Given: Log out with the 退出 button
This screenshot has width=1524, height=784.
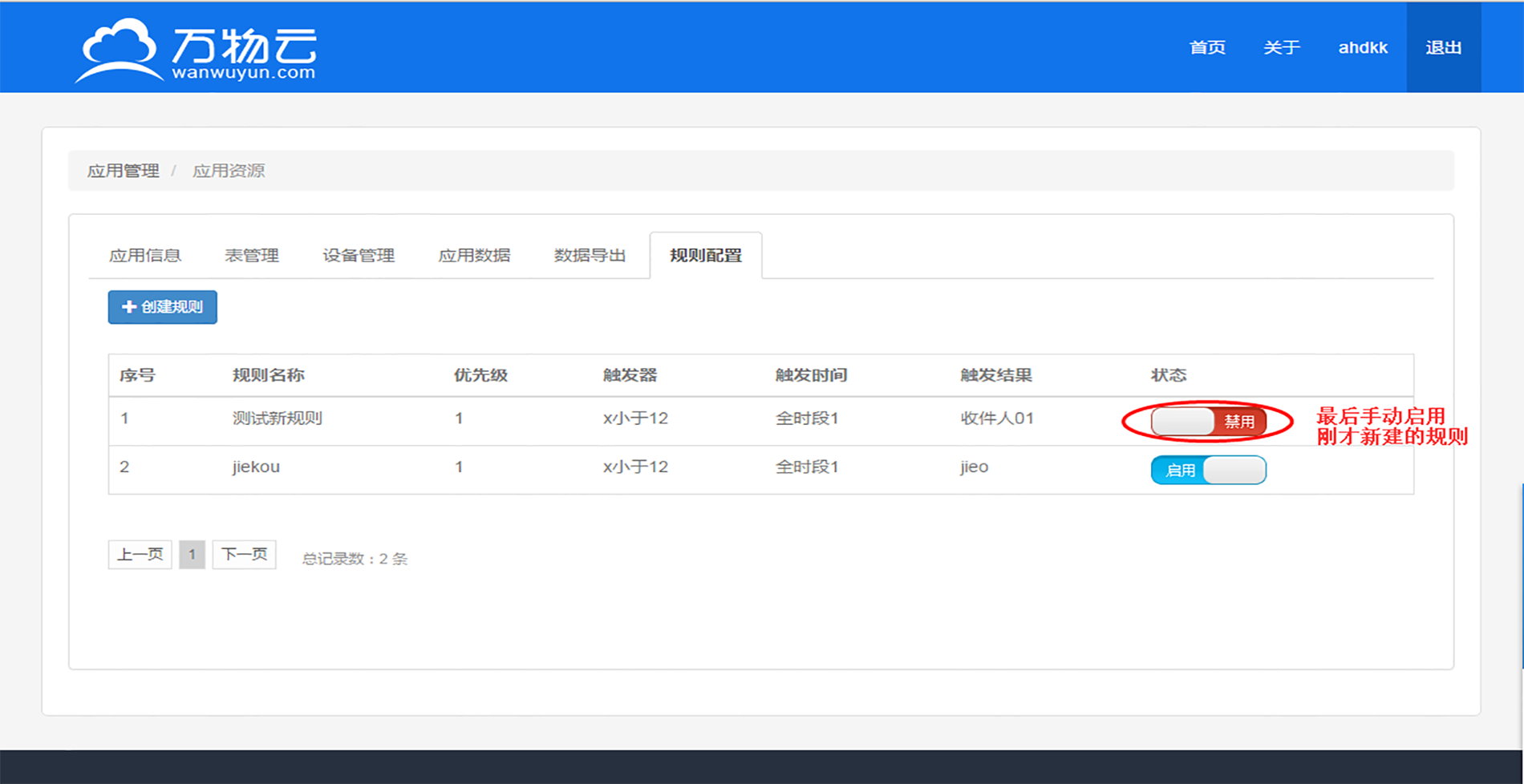Looking at the screenshot, I should [x=1443, y=47].
